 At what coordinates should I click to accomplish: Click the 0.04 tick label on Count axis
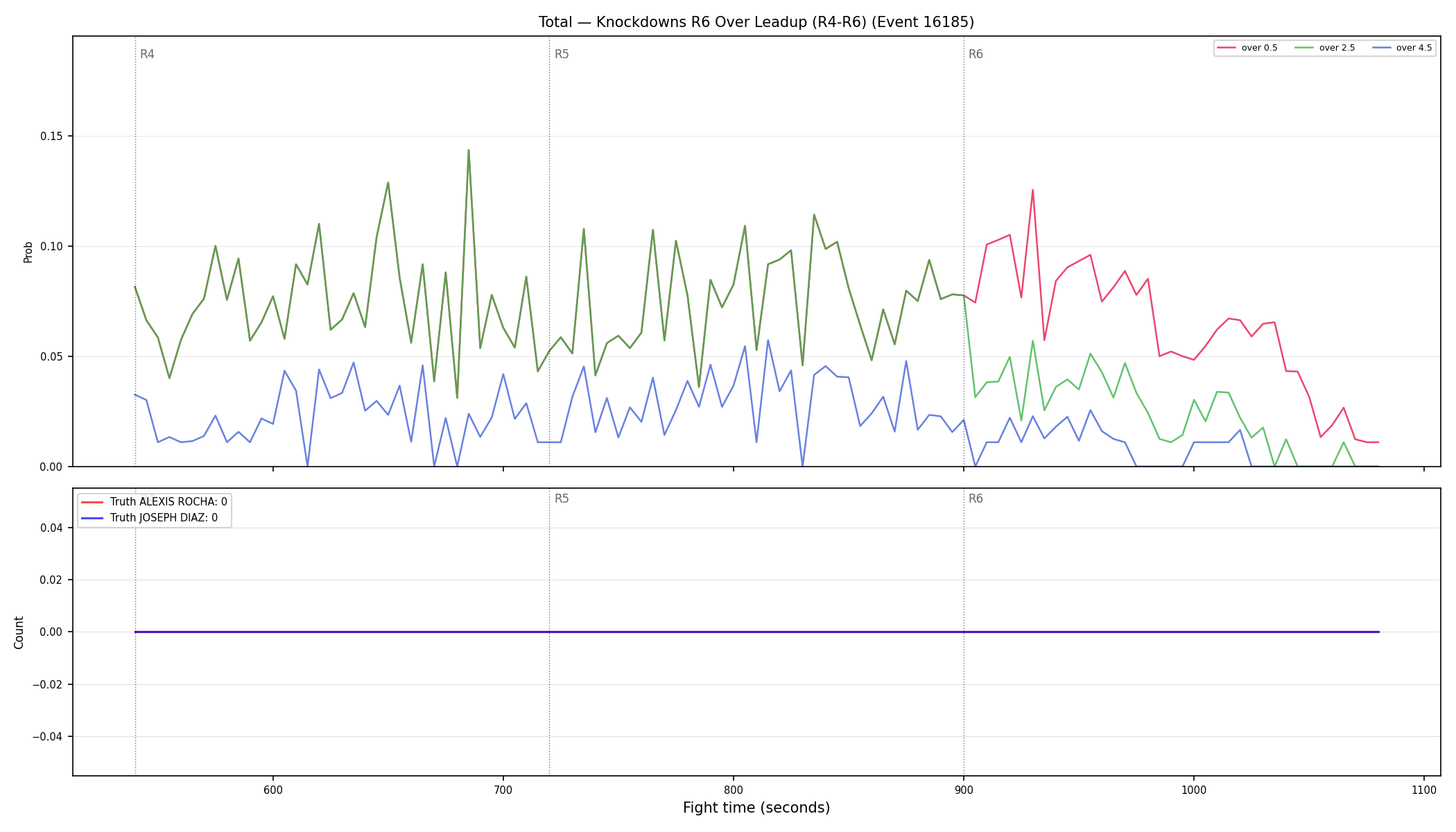(x=51, y=528)
